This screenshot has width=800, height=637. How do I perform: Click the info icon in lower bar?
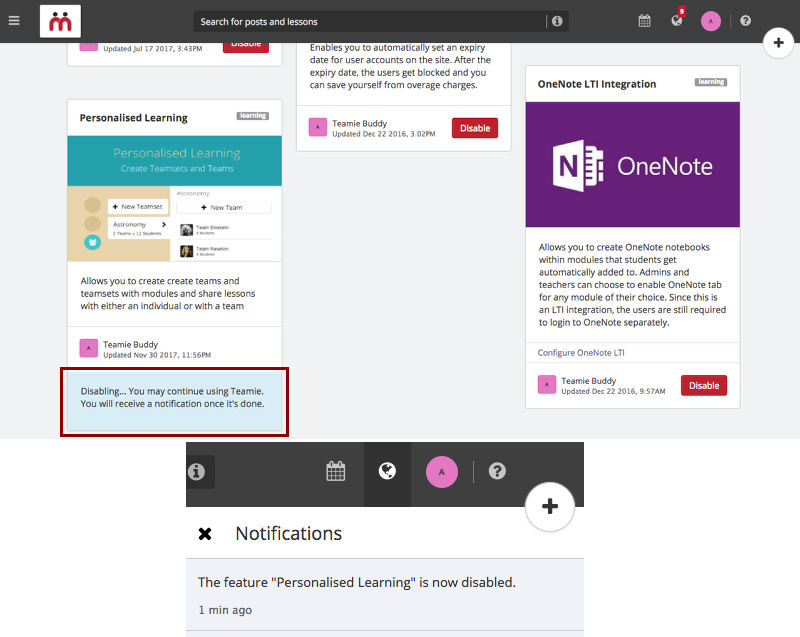tap(196, 472)
